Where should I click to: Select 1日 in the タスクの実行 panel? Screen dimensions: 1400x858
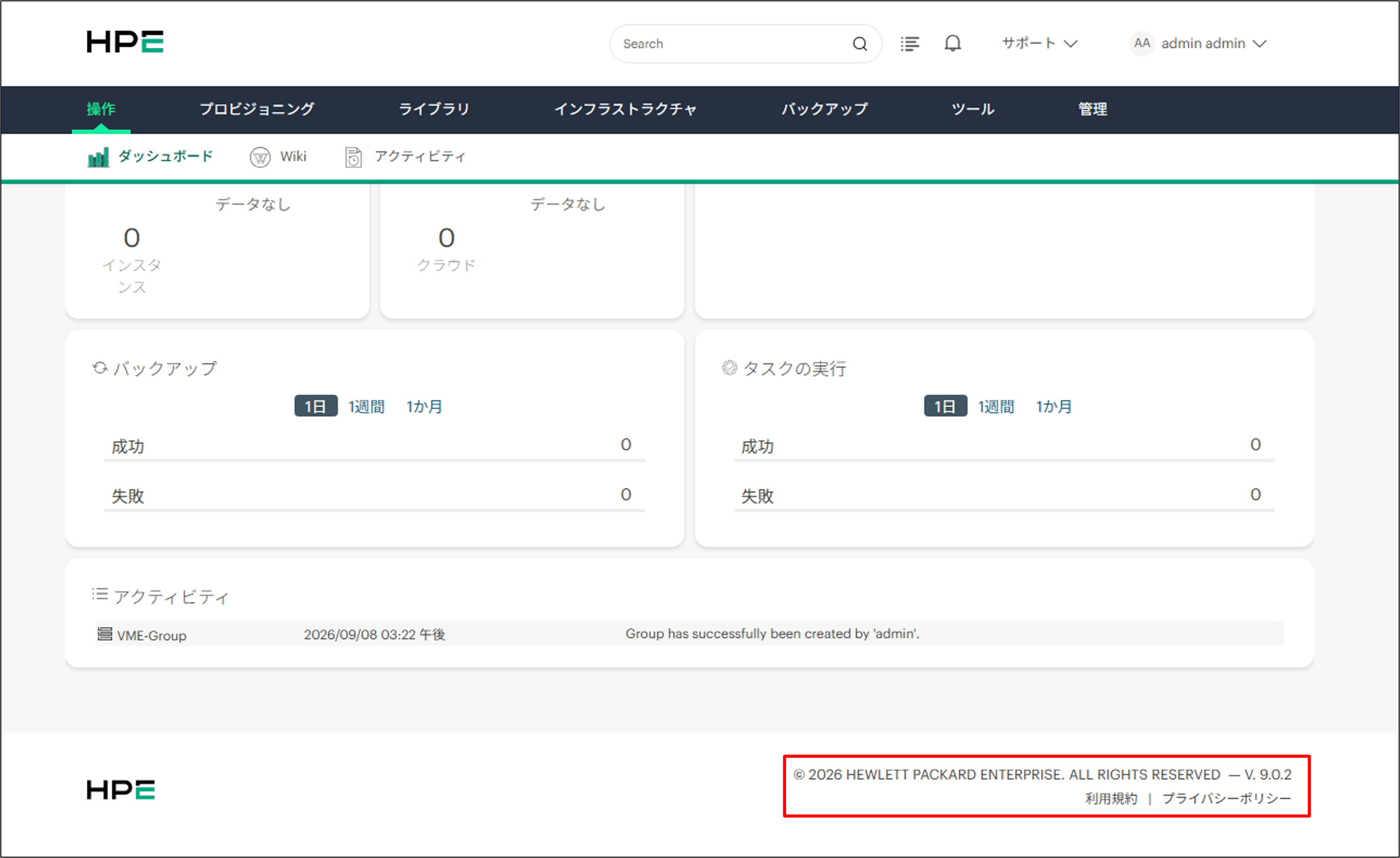pyautogui.click(x=945, y=406)
